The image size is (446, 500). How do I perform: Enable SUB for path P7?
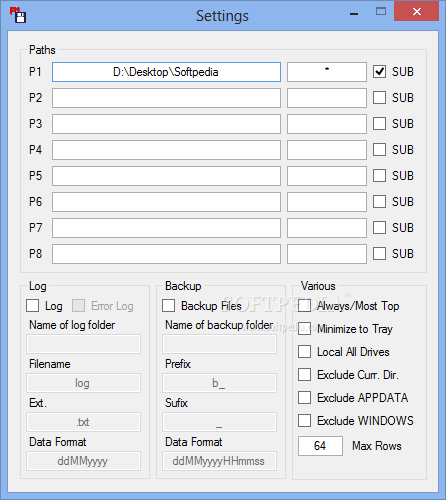tap(379, 228)
